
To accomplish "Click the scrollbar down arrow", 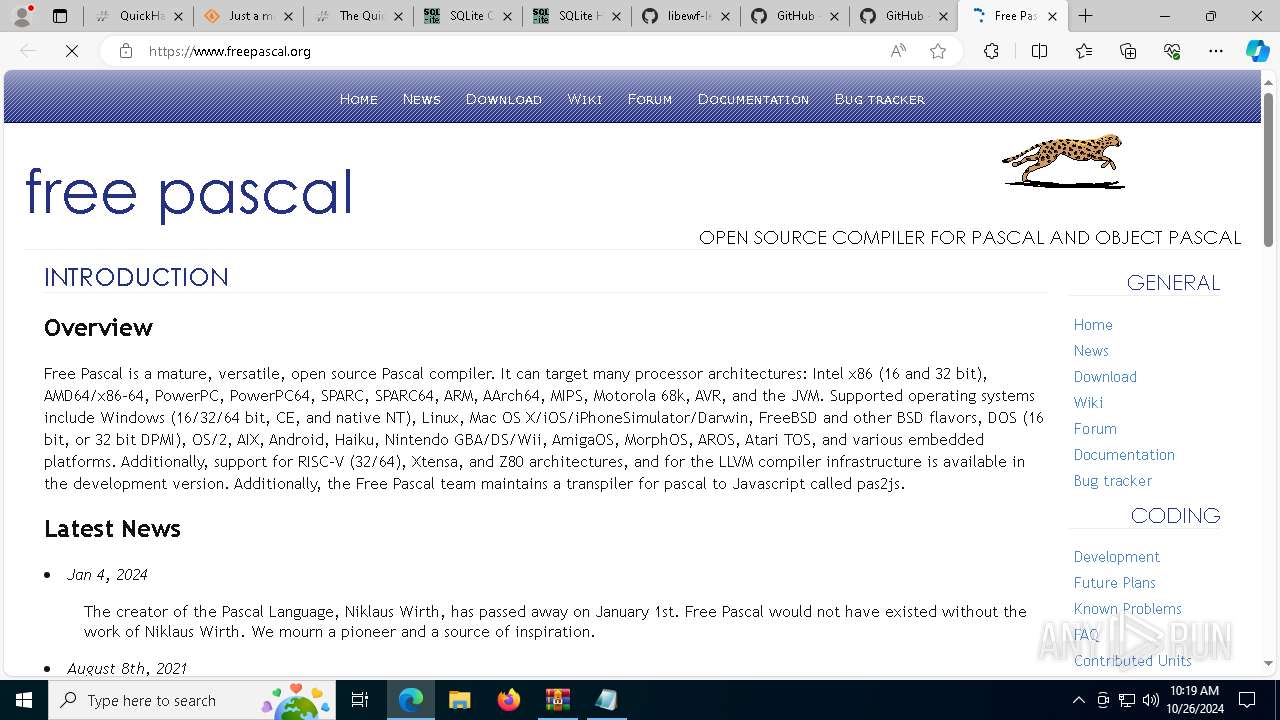I will [x=1268, y=663].
